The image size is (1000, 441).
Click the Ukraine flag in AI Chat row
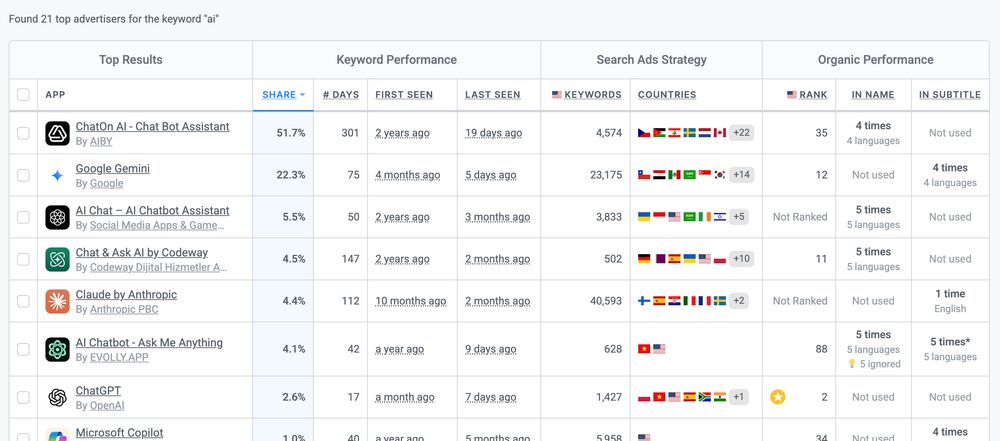pos(644,217)
